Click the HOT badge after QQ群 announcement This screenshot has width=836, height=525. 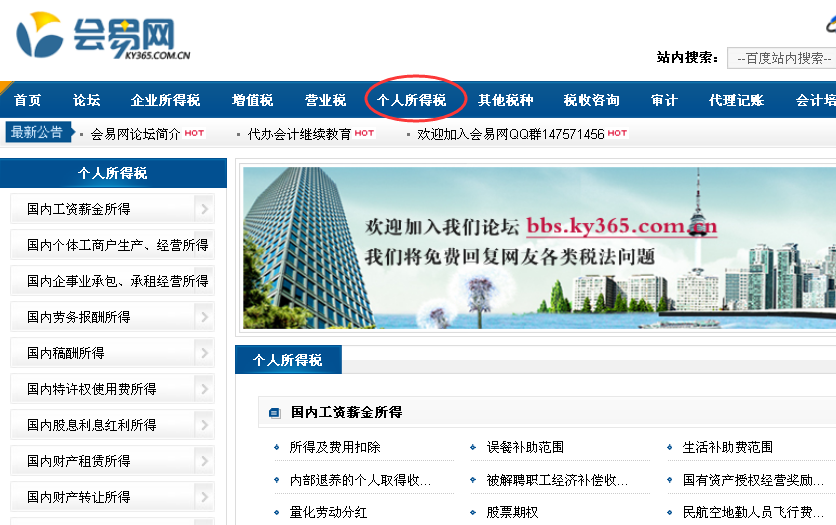[x=617, y=133]
